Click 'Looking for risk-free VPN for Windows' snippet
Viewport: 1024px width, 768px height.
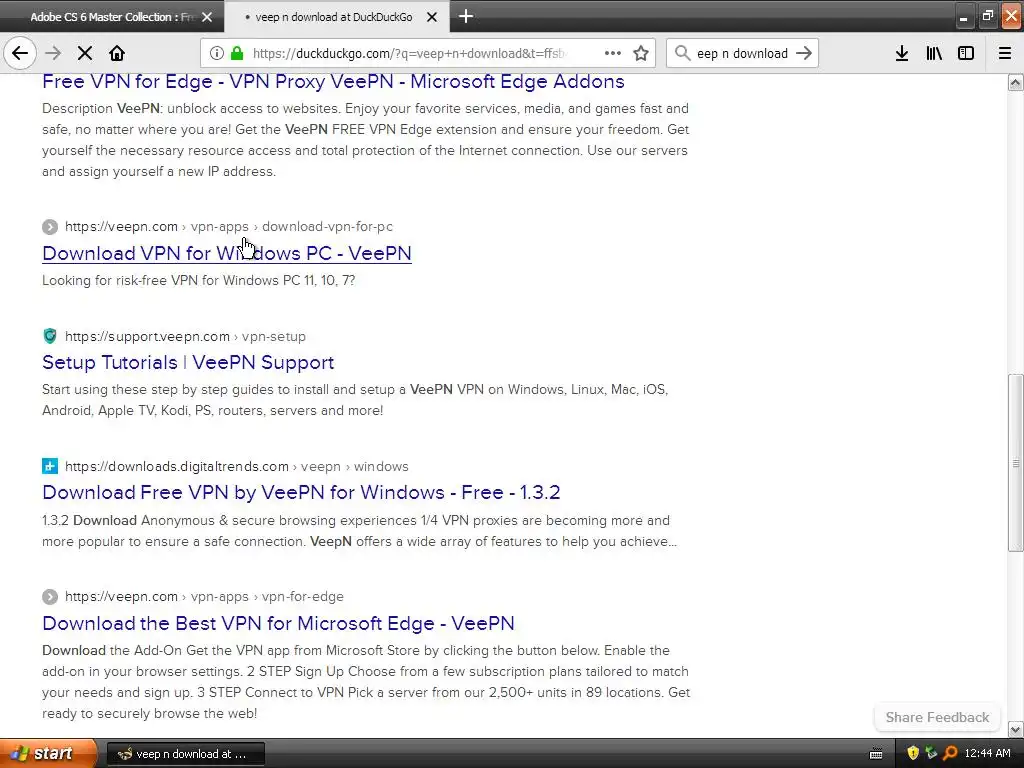(199, 280)
